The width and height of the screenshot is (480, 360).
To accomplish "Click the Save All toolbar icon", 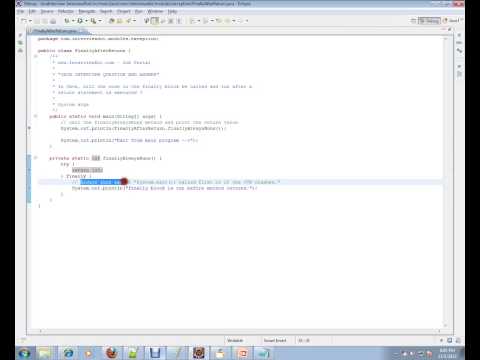I will [x=45, y=21].
